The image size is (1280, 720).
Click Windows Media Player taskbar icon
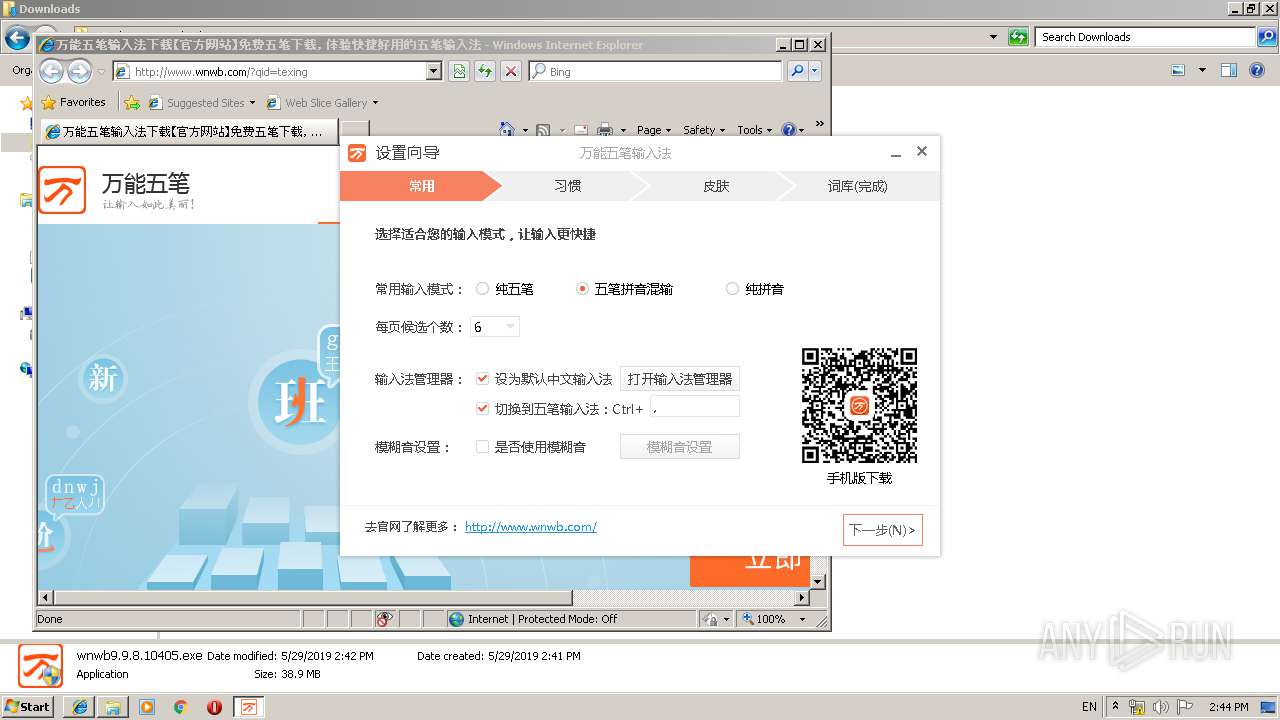click(147, 706)
